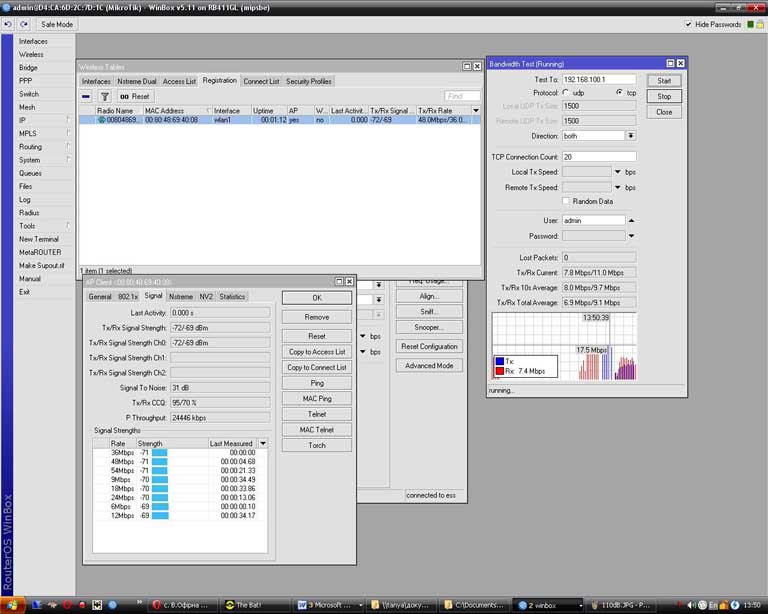
Task: Click the Snooper button
Action: click(429, 327)
